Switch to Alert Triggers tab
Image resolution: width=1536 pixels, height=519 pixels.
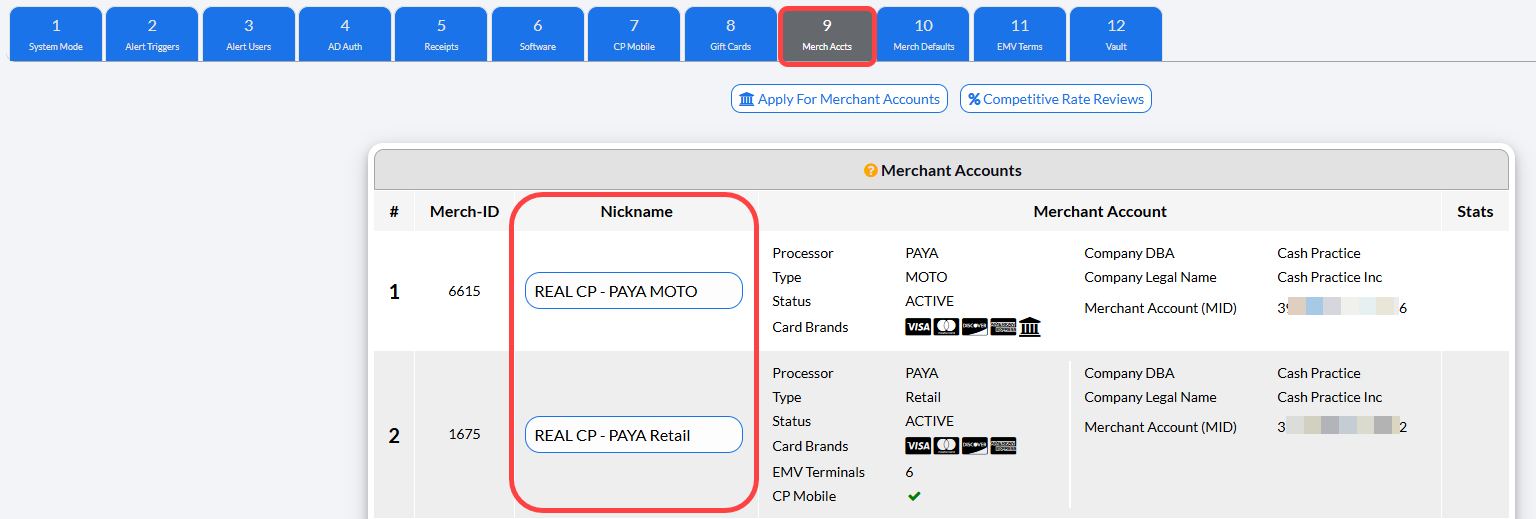(x=152, y=34)
